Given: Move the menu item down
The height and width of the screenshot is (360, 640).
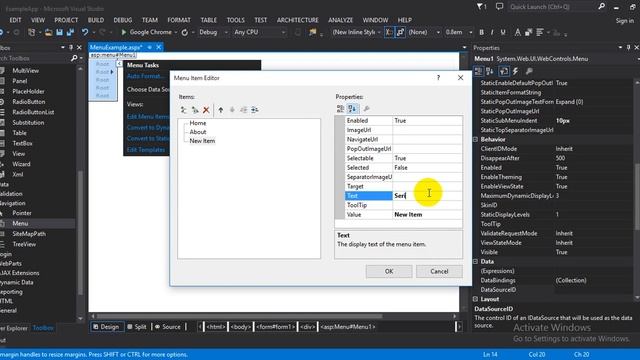Looking at the screenshot, I should 232,110.
